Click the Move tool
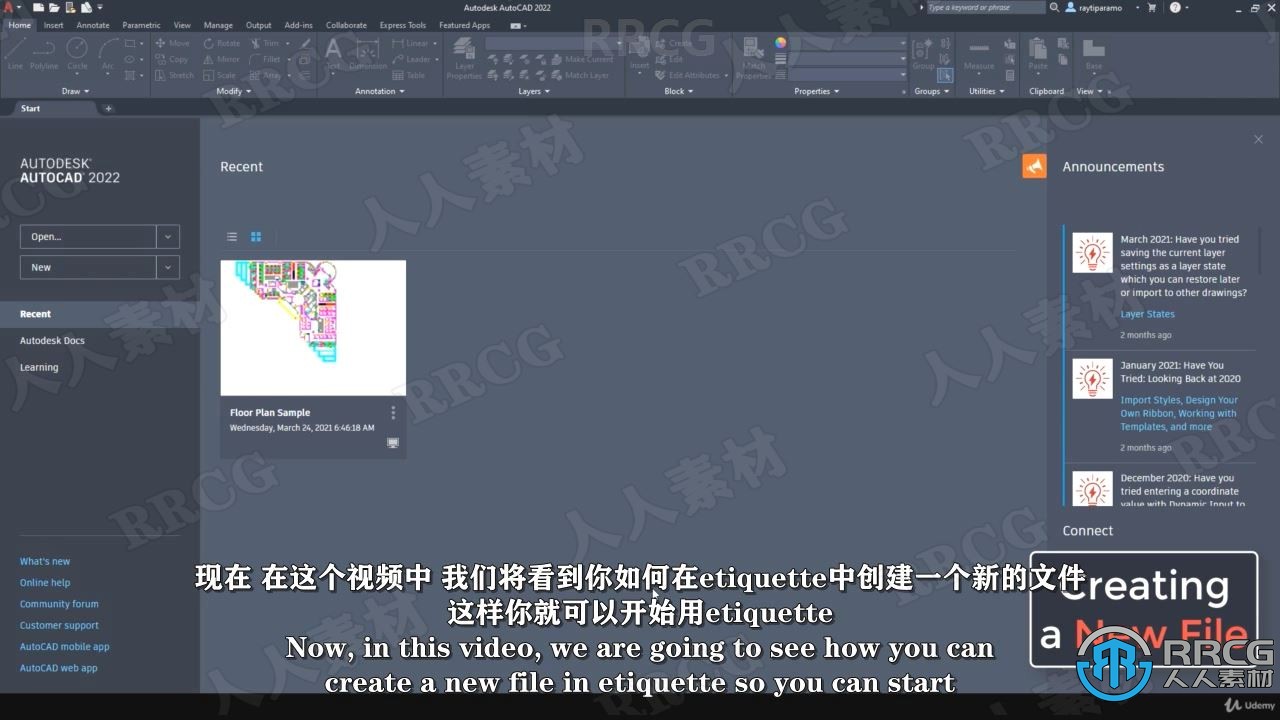The height and width of the screenshot is (720, 1280). (x=172, y=43)
